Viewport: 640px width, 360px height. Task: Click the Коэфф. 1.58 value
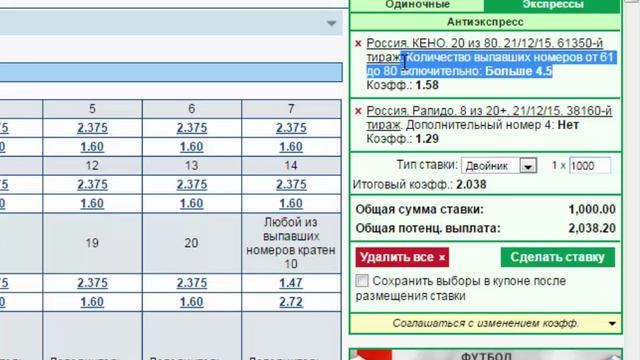(427, 85)
